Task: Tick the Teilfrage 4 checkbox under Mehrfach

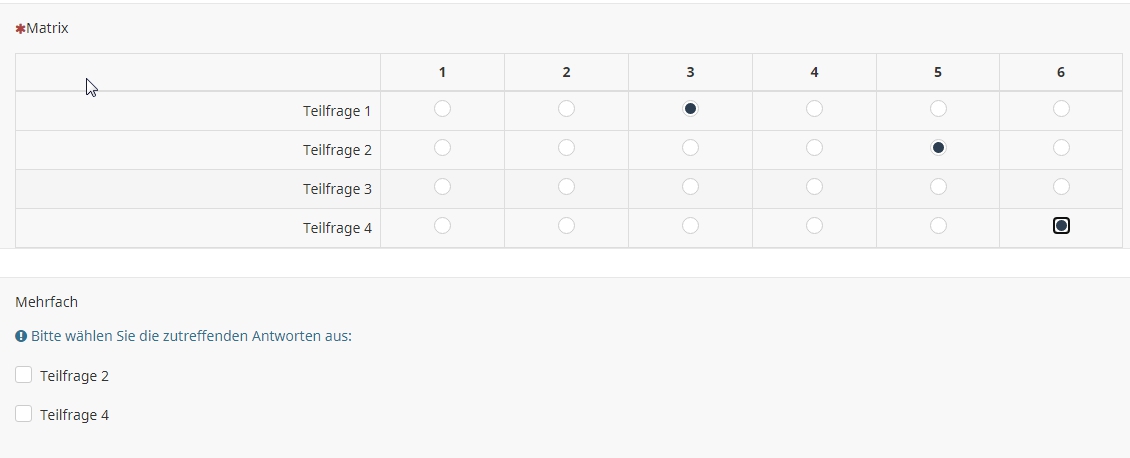Action: [x=24, y=414]
